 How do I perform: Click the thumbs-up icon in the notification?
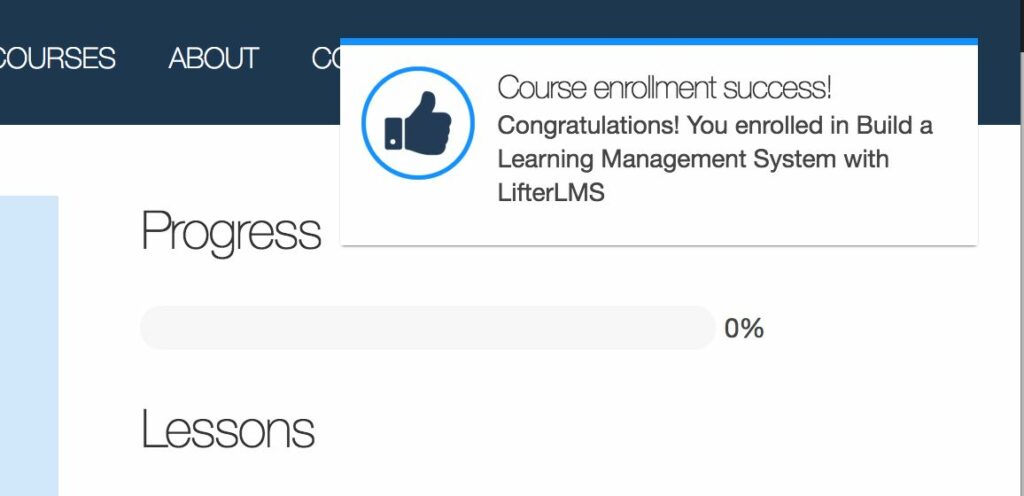click(418, 123)
